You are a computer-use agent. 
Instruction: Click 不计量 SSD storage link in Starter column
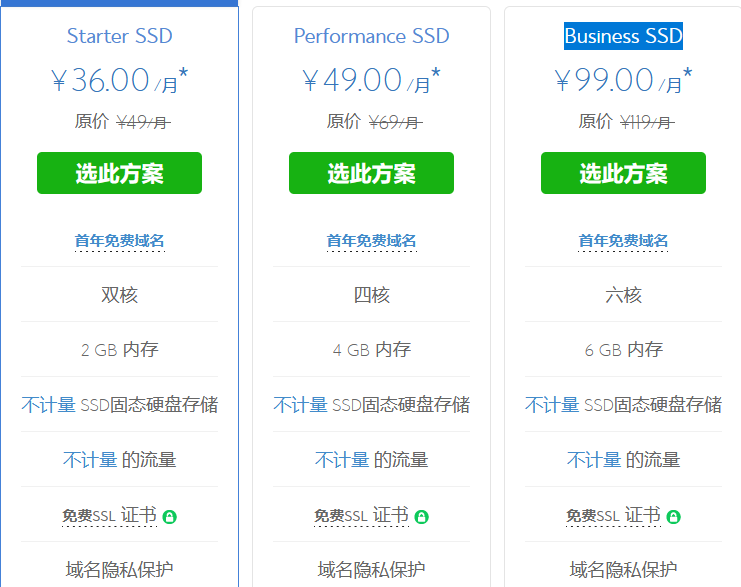(48, 405)
